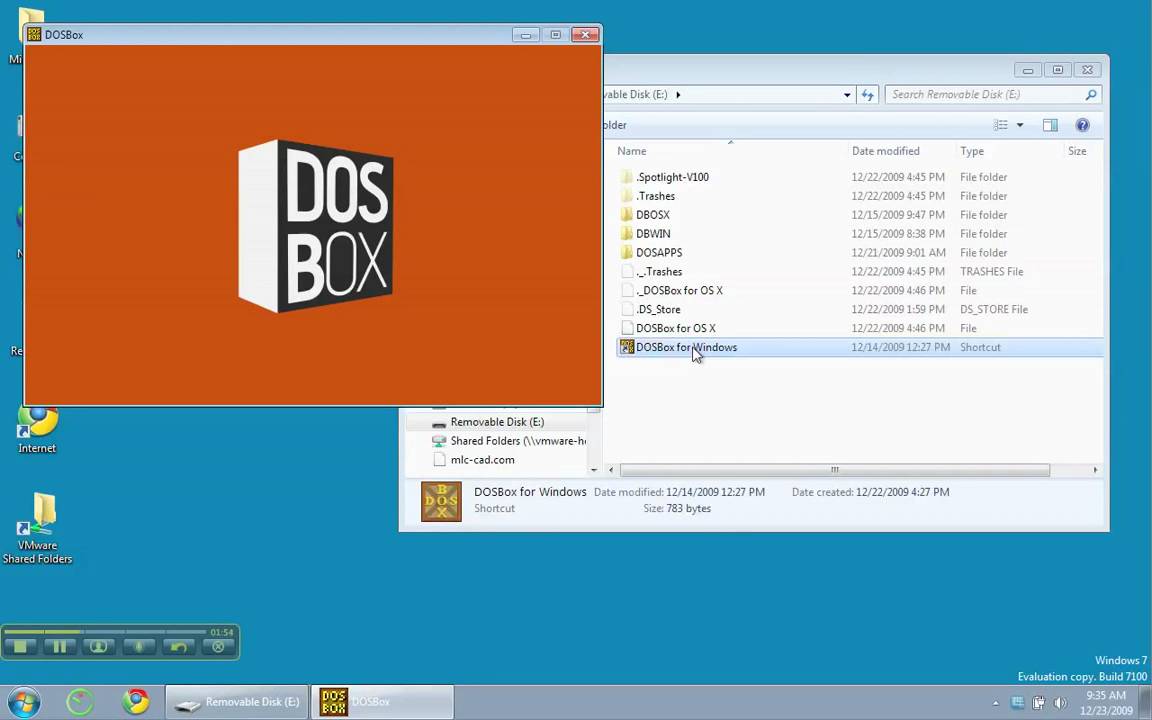Open the Windows Start orb
1152x720 pixels.
pos(24,702)
